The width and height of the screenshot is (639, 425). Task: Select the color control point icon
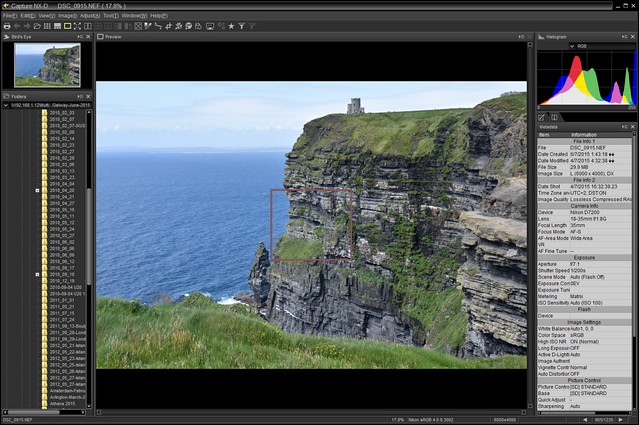(189, 26)
